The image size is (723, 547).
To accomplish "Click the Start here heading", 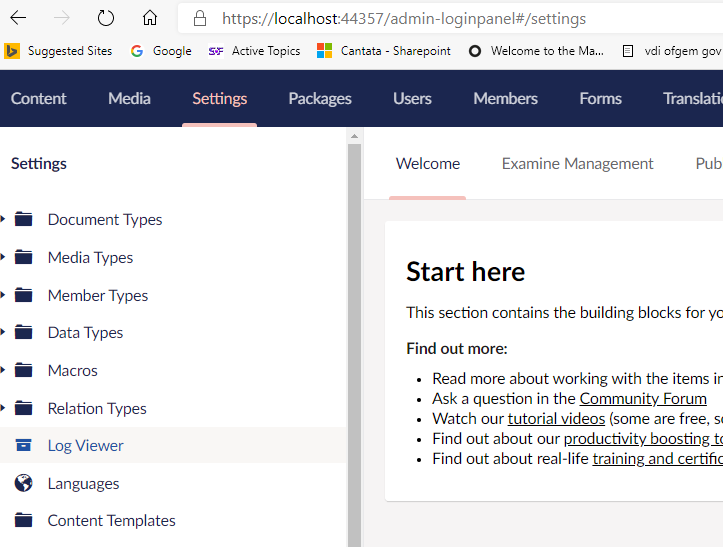I will click(465, 271).
